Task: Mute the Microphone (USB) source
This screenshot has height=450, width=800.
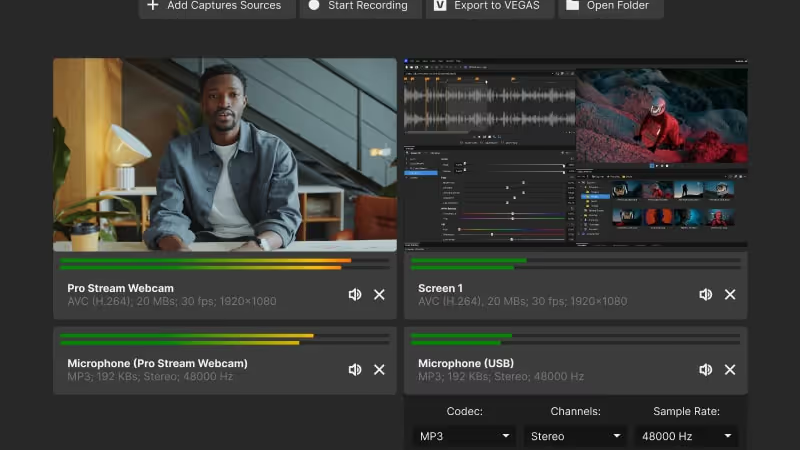Action: pyautogui.click(x=706, y=369)
